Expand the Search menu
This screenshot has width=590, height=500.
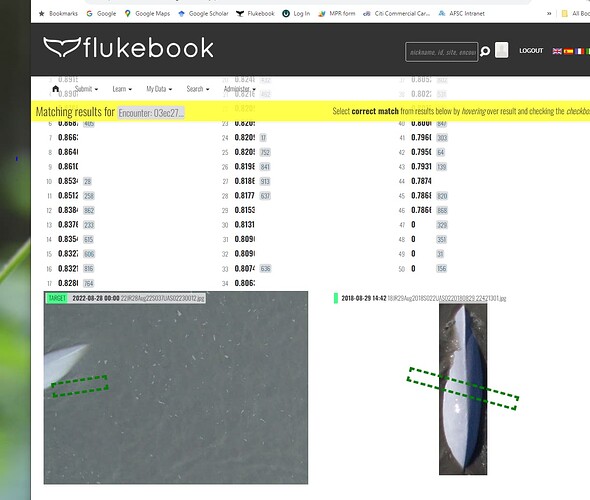(198, 89)
